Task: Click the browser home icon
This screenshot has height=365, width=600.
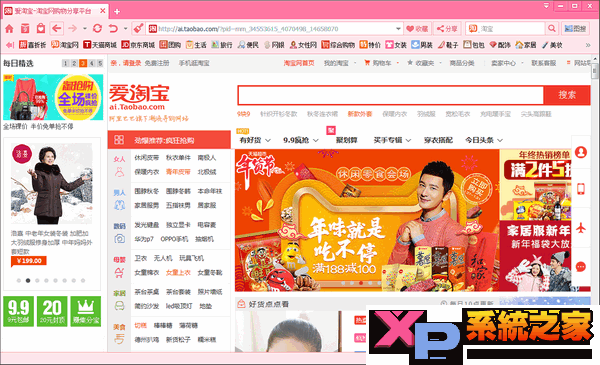Action: click(9, 29)
